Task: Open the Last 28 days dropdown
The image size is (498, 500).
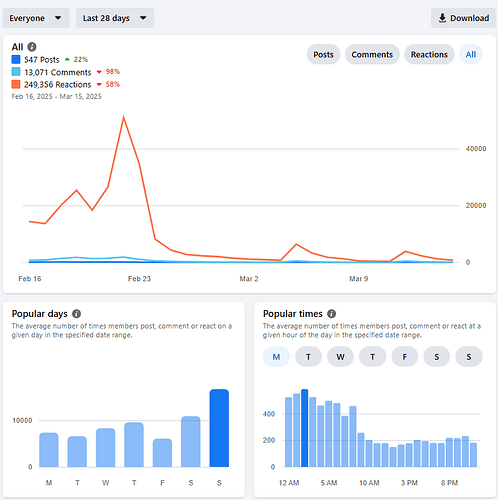Action: [115, 18]
